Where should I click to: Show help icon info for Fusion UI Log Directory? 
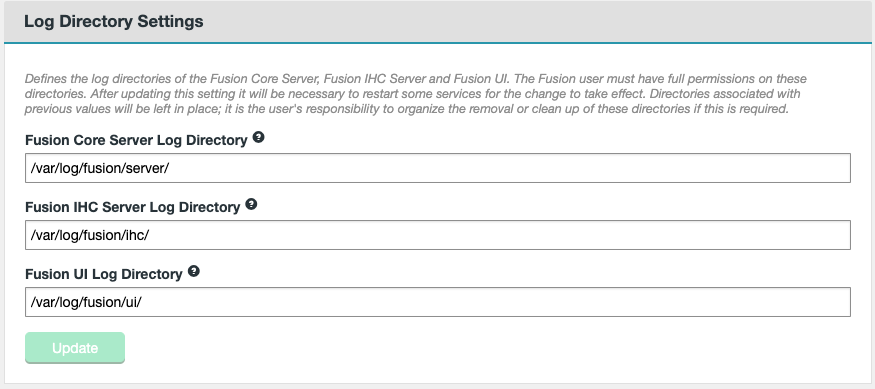point(194,271)
